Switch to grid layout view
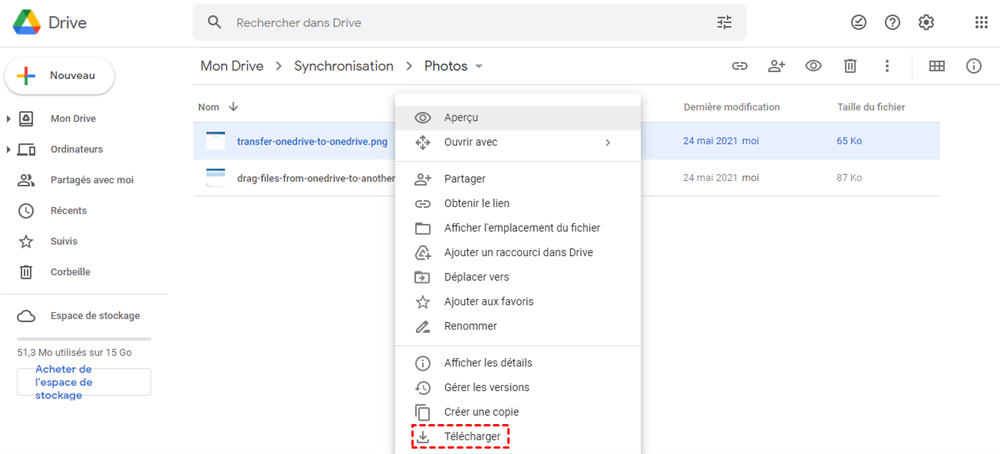Screen dimensions: 1000x454 (937, 66)
